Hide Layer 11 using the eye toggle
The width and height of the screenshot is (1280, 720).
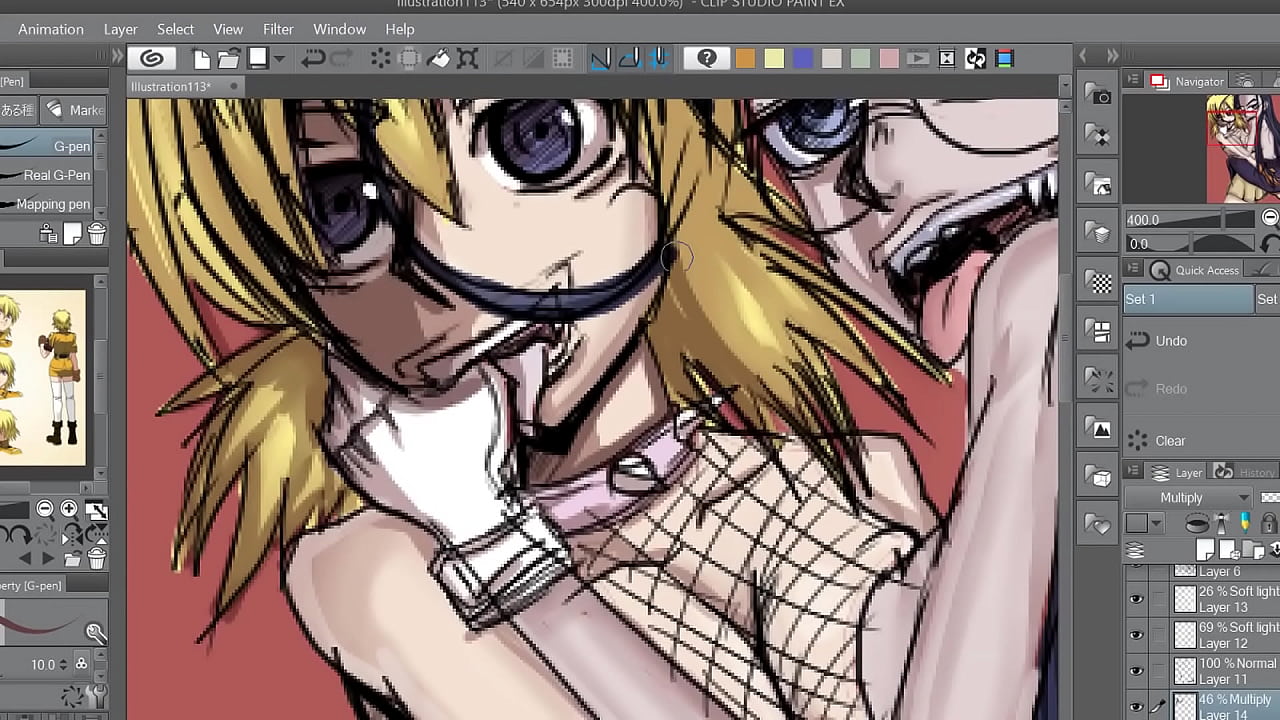coord(1135,671)
